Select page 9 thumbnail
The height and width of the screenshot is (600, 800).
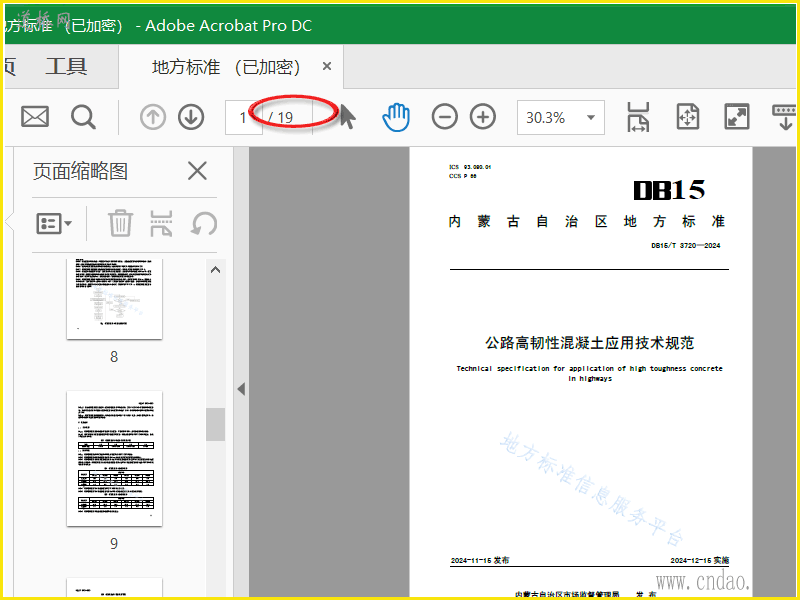[x=114, y=458]
